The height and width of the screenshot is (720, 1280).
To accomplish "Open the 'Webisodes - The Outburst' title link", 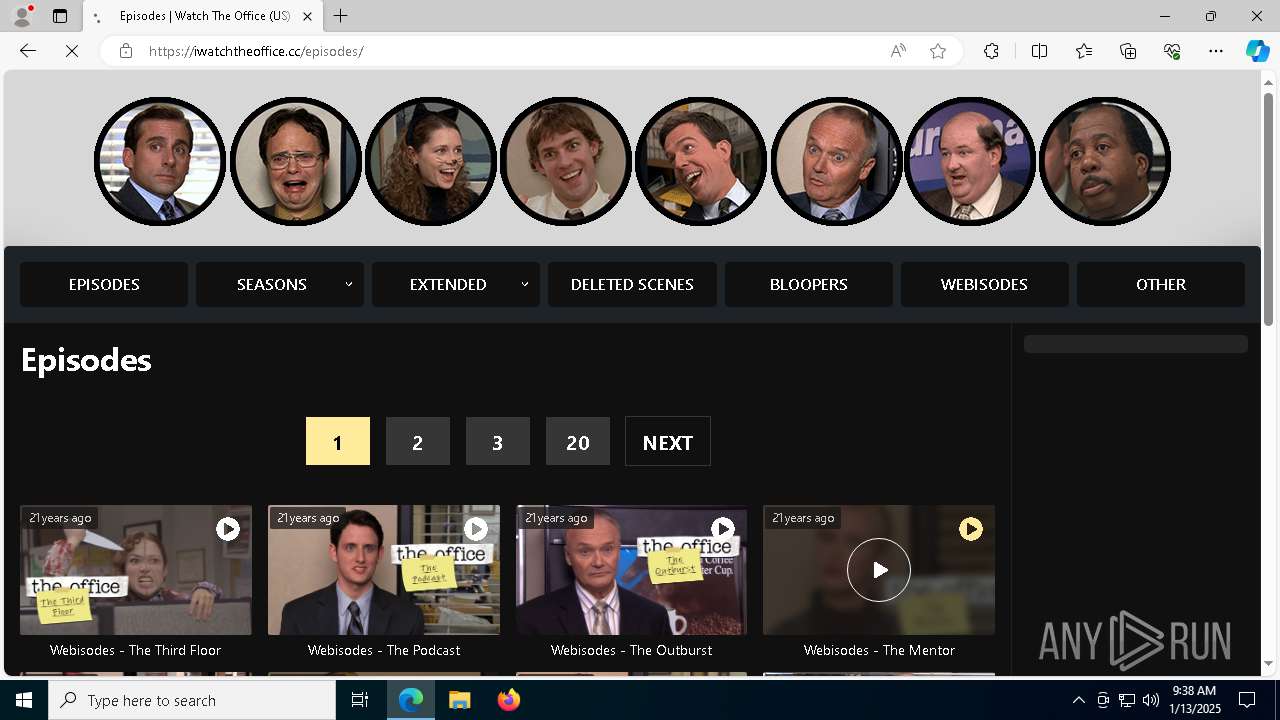I will [631, 650].
